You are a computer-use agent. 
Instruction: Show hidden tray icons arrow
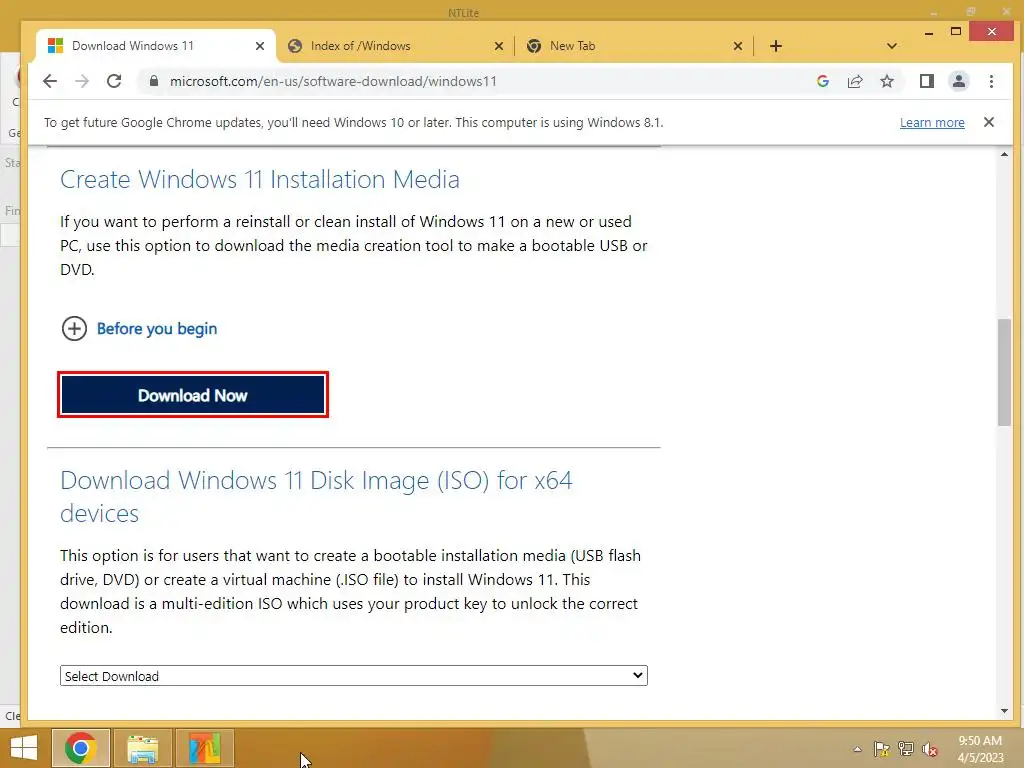click(857, 749)
